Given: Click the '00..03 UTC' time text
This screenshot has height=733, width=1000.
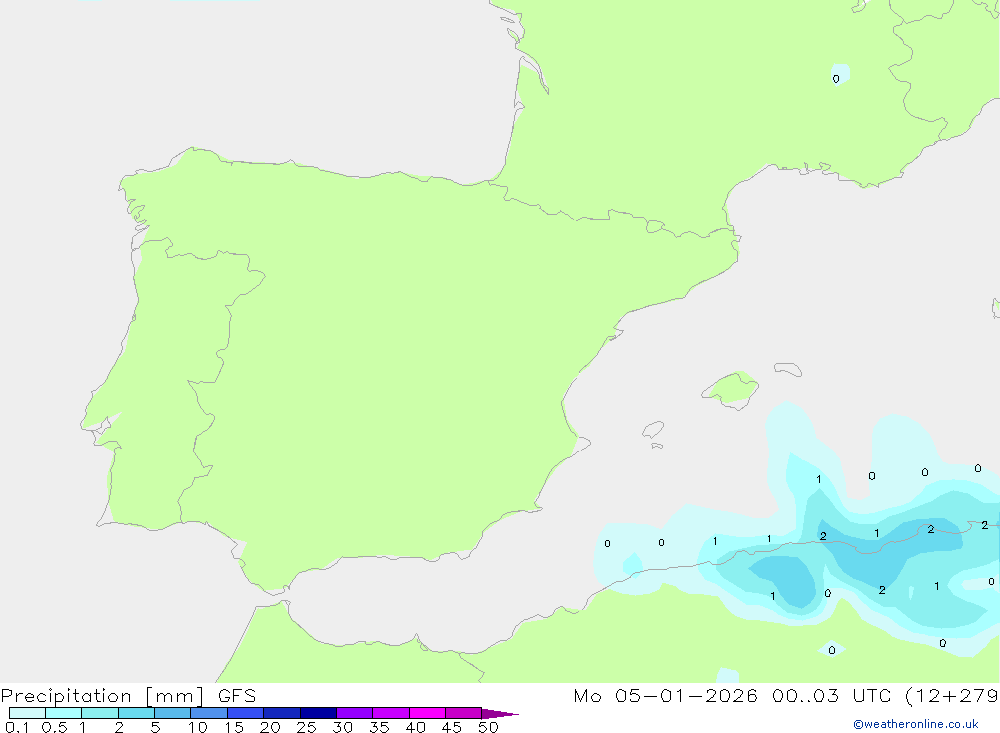Looking at the screenshot, I should pyautogui.click(x=830, y=695).
